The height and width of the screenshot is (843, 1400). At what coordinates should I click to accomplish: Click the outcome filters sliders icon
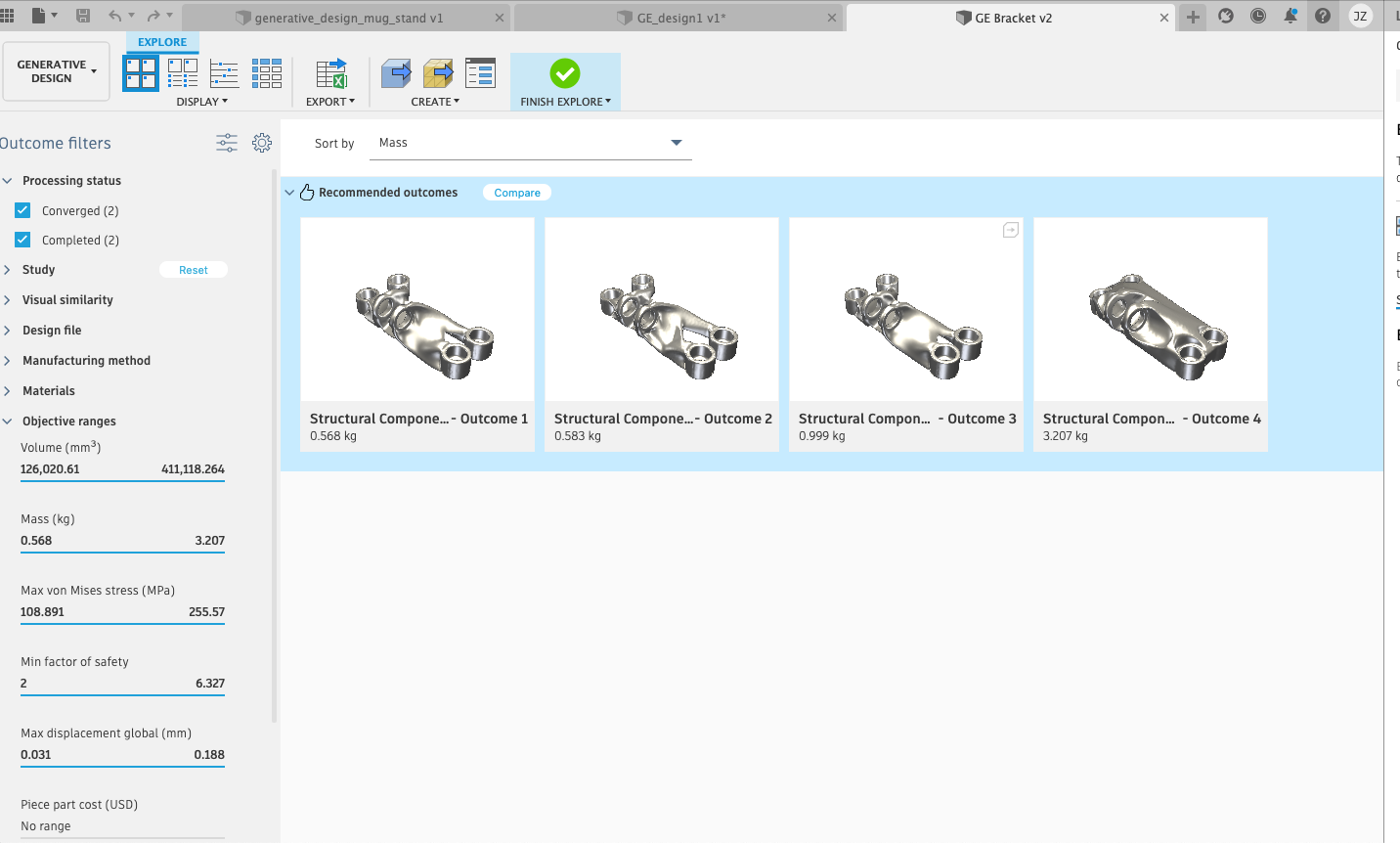coord(227,143)
